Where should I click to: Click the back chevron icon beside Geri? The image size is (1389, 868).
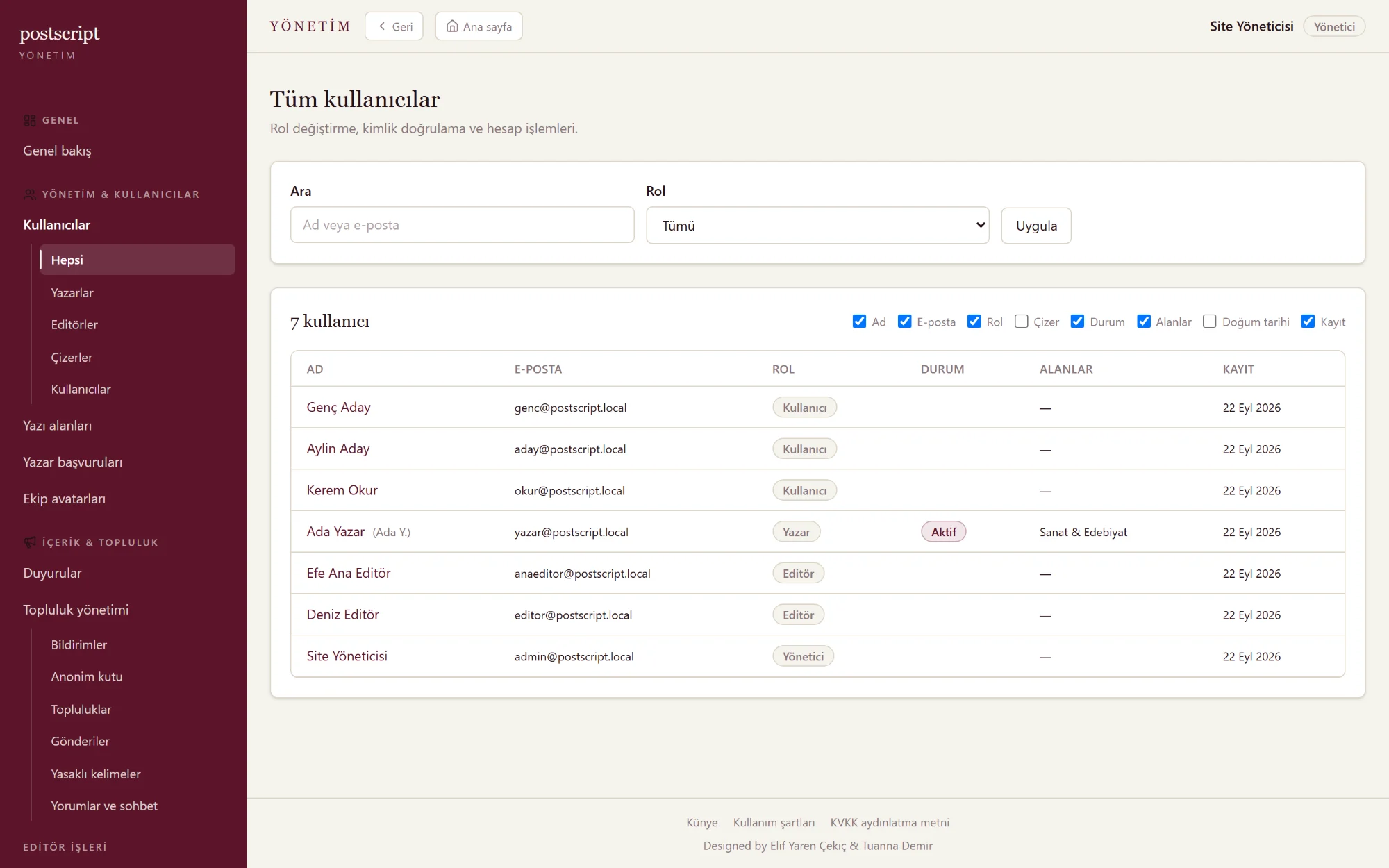(382, 26)
